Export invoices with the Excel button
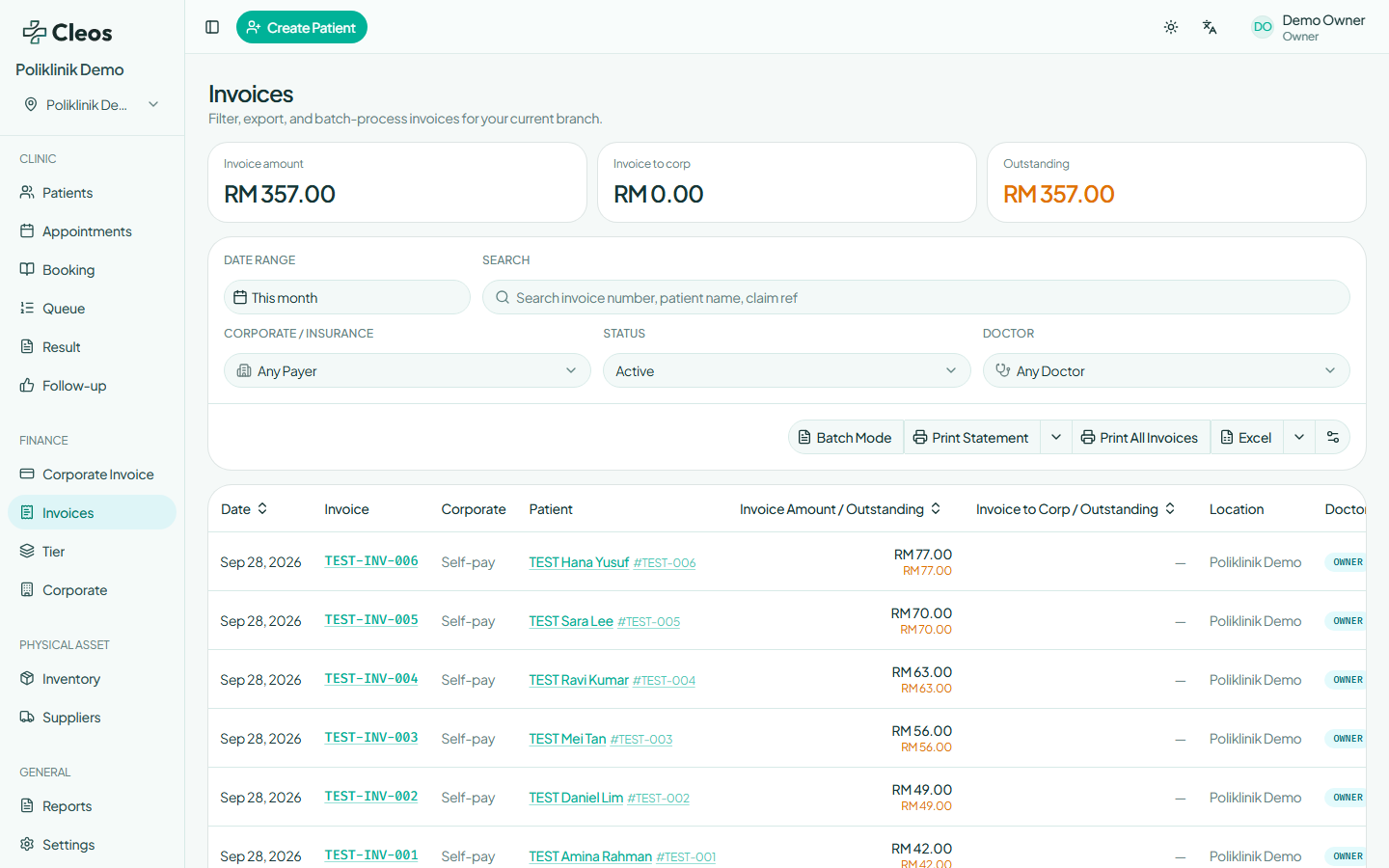 [x=1246, y=437]
